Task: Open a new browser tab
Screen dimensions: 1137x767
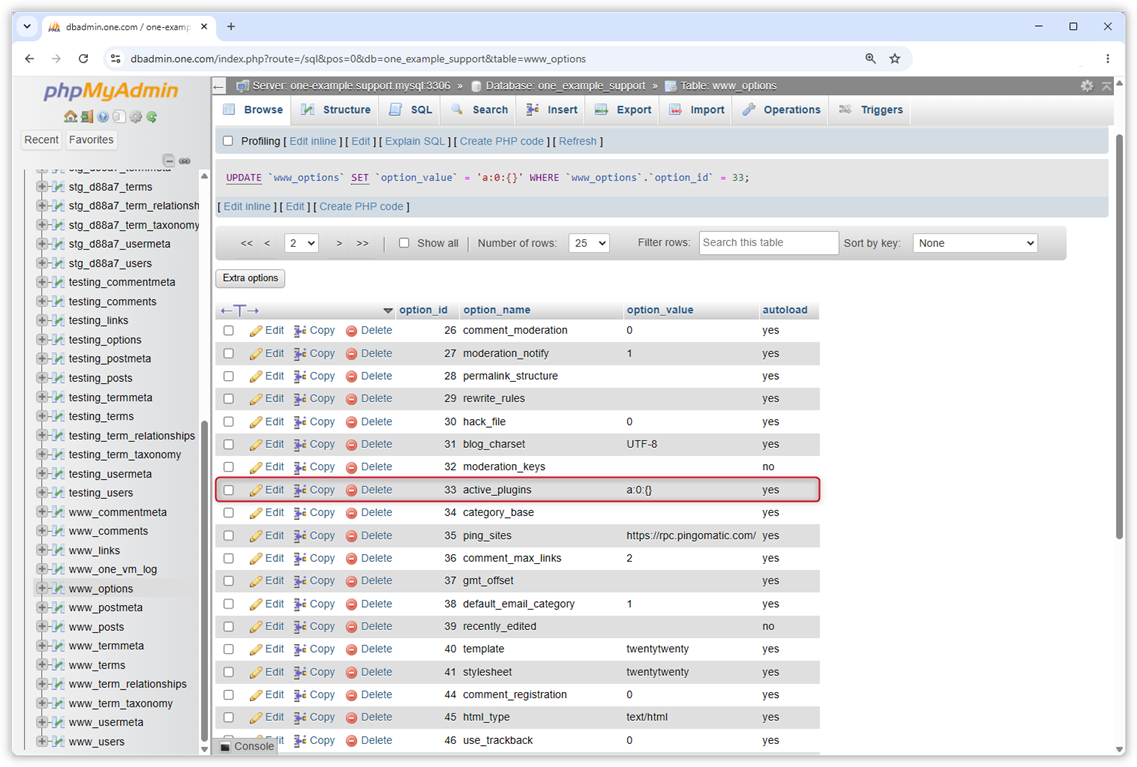Action: [231, 27]
